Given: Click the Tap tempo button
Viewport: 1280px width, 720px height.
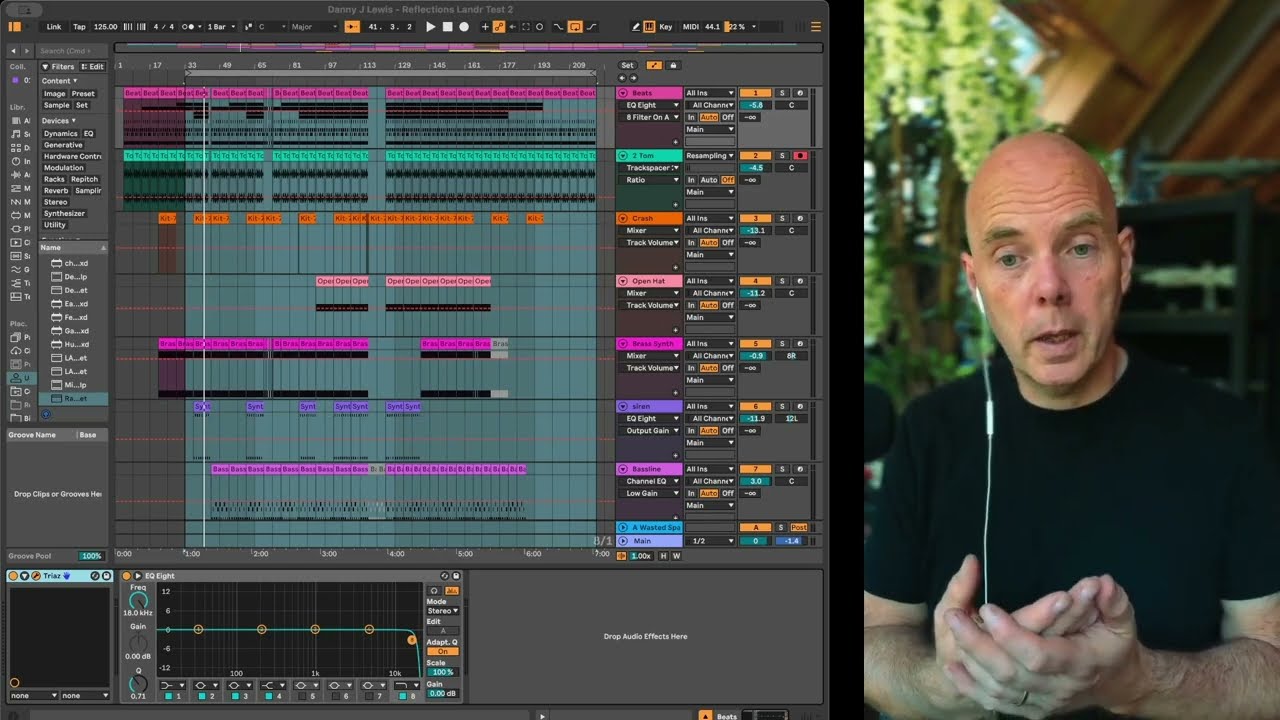Looking at the screenshot, I should click(79, 27).
